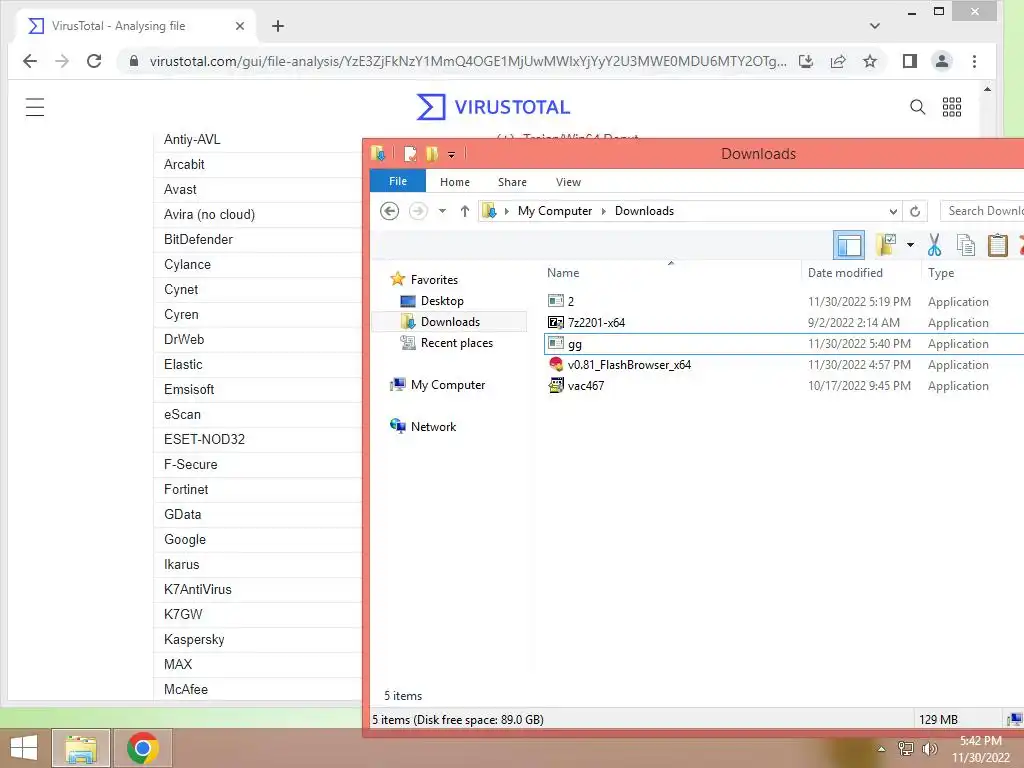1024x768 pixels.
Task: Click the network tray icon
Action: (x=906, y=748)
